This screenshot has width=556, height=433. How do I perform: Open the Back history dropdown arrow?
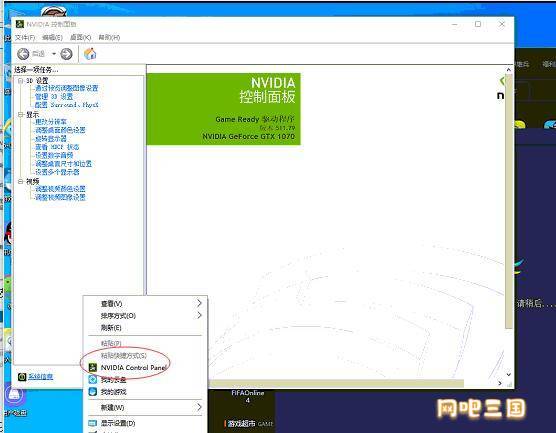54,54
